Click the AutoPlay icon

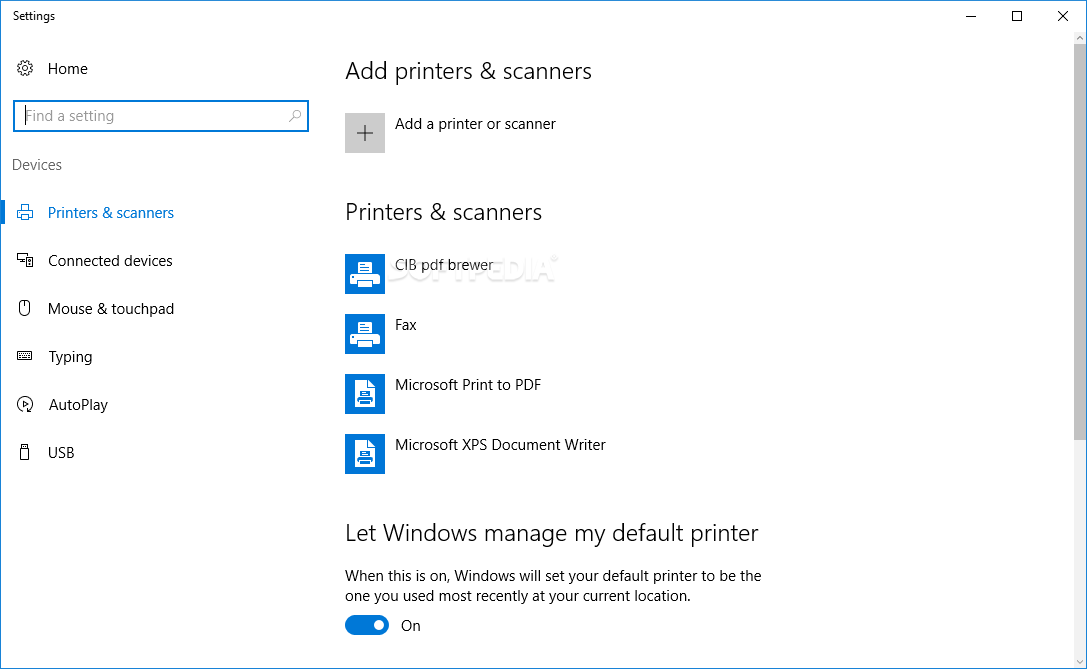point(25,404)
